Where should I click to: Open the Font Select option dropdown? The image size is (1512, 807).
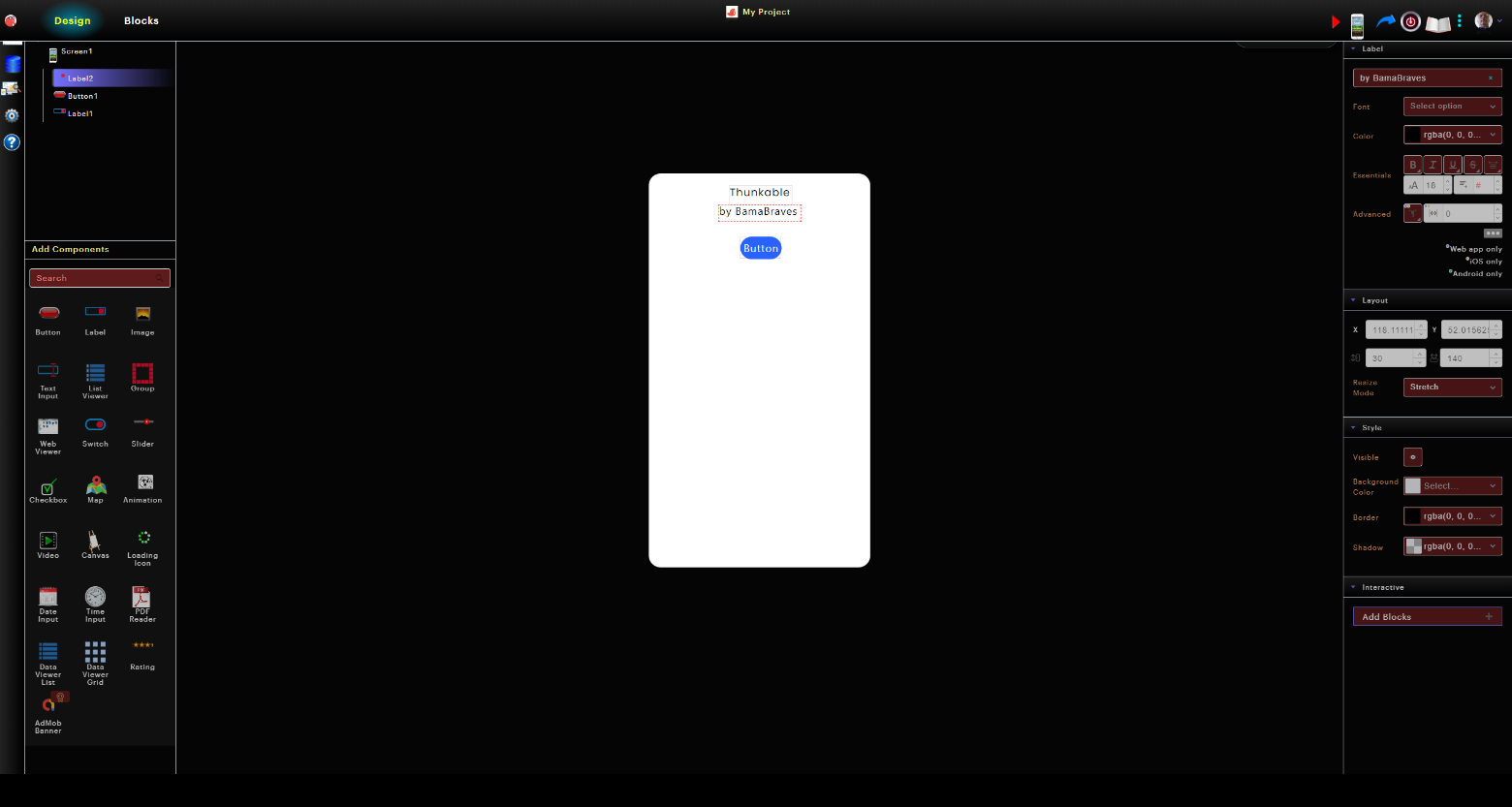[x=1453, y=107]
